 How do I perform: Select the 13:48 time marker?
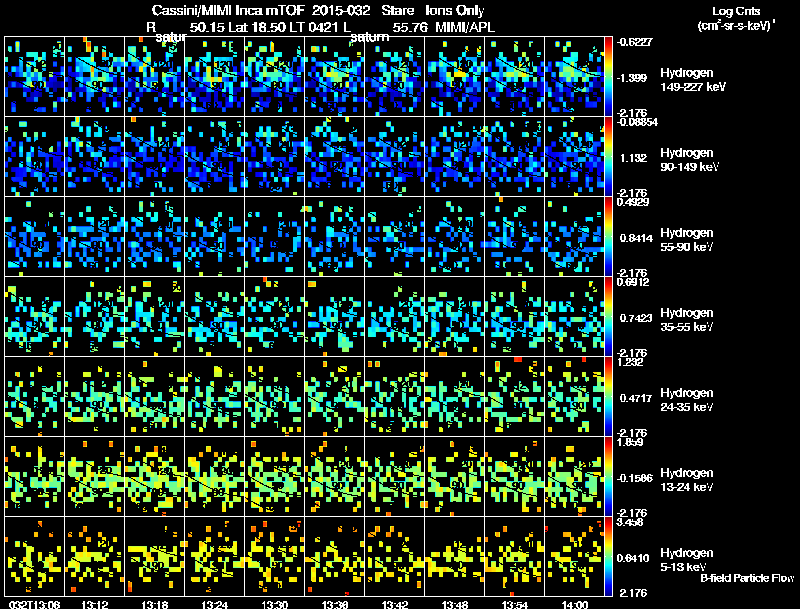click(x=455, y=604)
